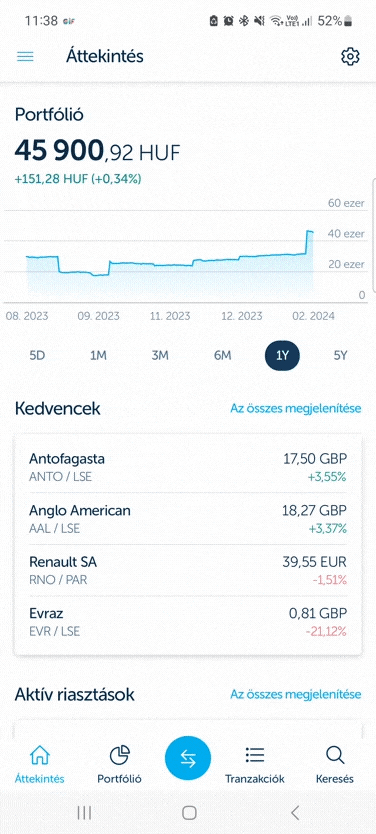Tap the Android back navigation icon
Image resolution: width=376 pixels, height=834 pixels.
click(295, 812)
